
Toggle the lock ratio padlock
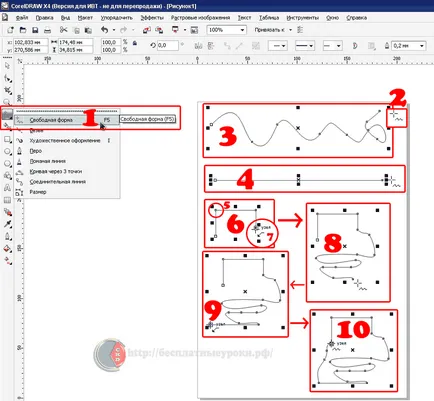click(x=135, y=43)
